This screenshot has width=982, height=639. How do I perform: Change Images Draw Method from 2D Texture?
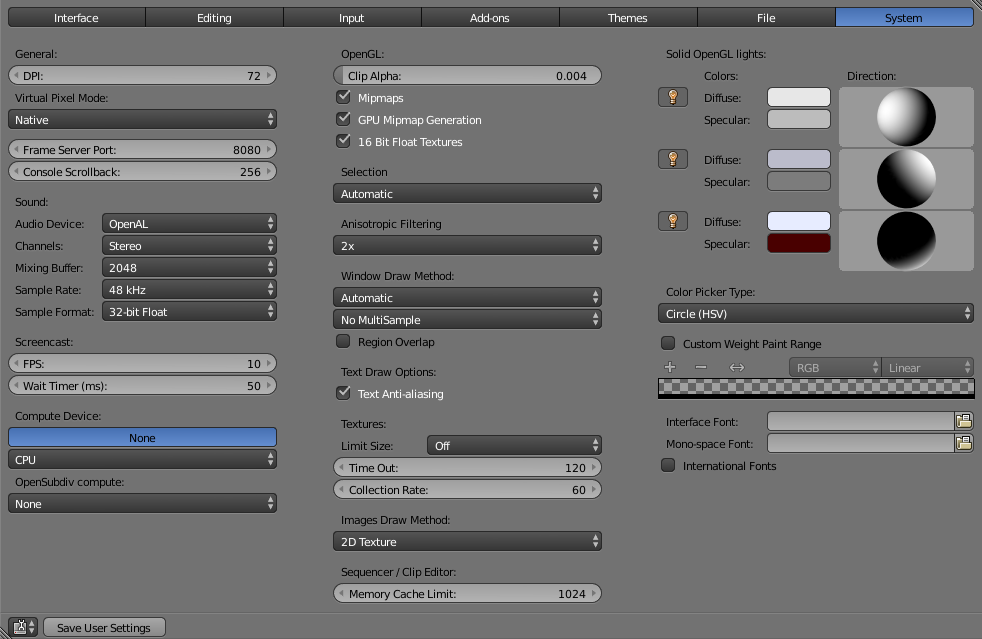click(x=467, y=541)
